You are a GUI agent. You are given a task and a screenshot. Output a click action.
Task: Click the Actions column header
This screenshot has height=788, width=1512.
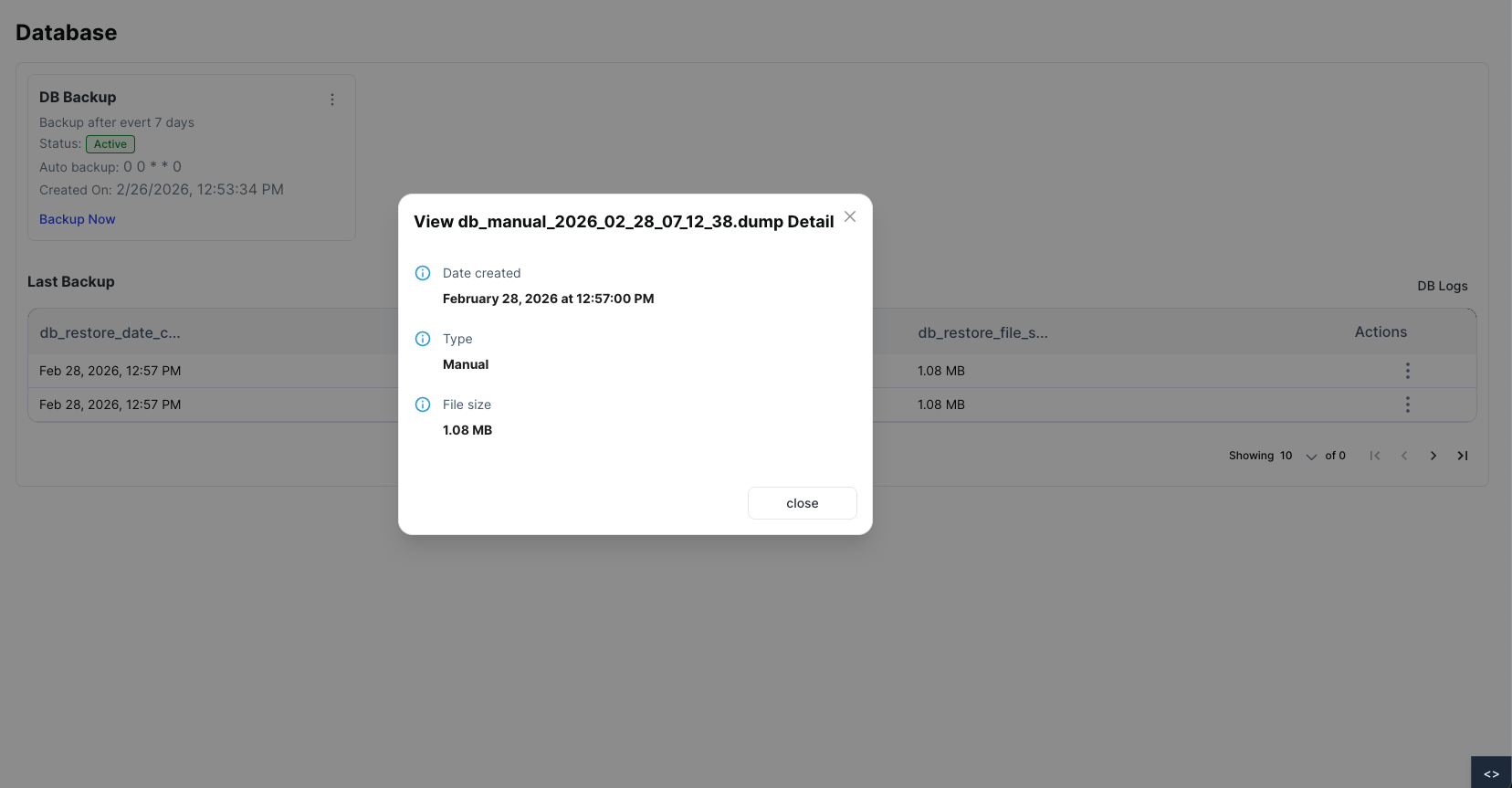coord(1381,332)
